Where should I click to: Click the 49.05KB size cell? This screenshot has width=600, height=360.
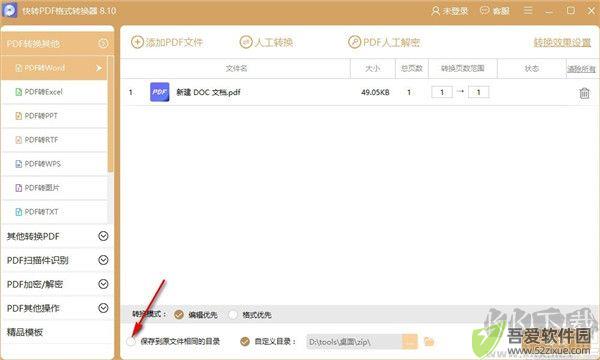point(375,92)
